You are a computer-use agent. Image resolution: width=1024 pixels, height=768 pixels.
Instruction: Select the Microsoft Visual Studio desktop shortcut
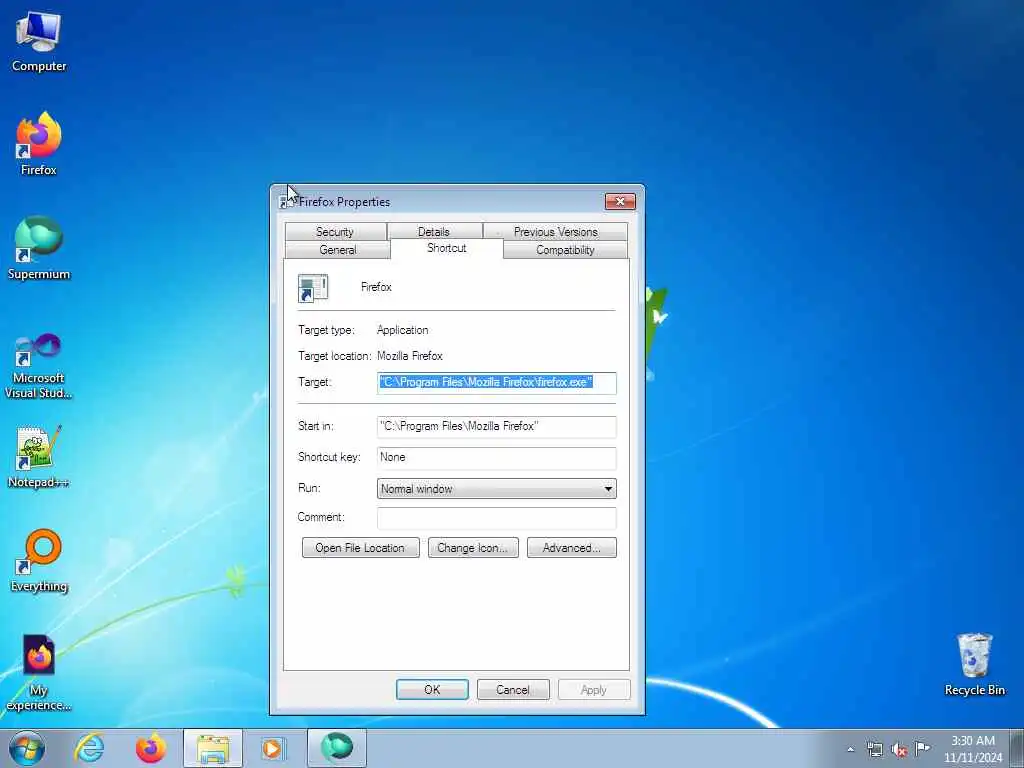39,366
